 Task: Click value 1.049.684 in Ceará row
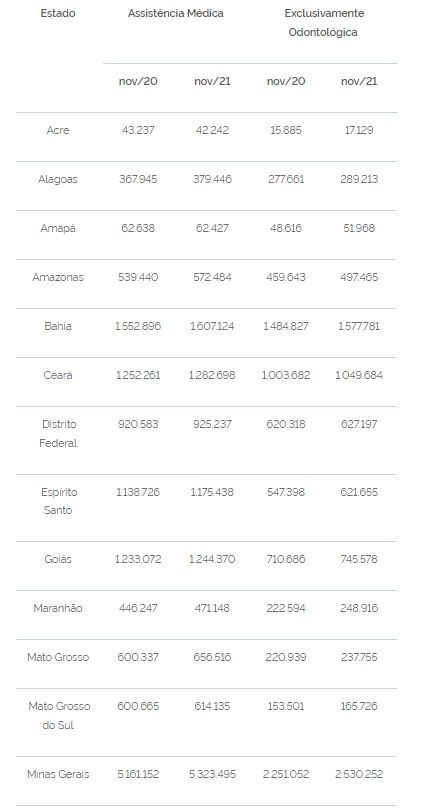click(359, 376)
